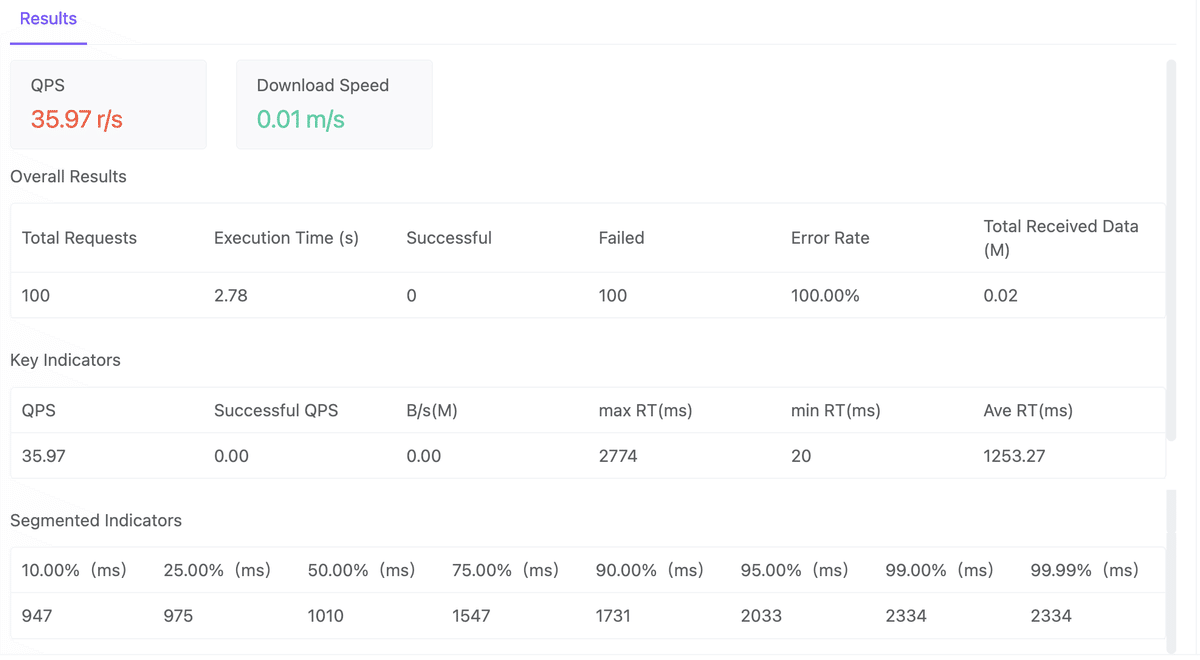This screenshot has height=660, width=1200.
Task: Click the 100.00% error rate value
Action: 825,296
